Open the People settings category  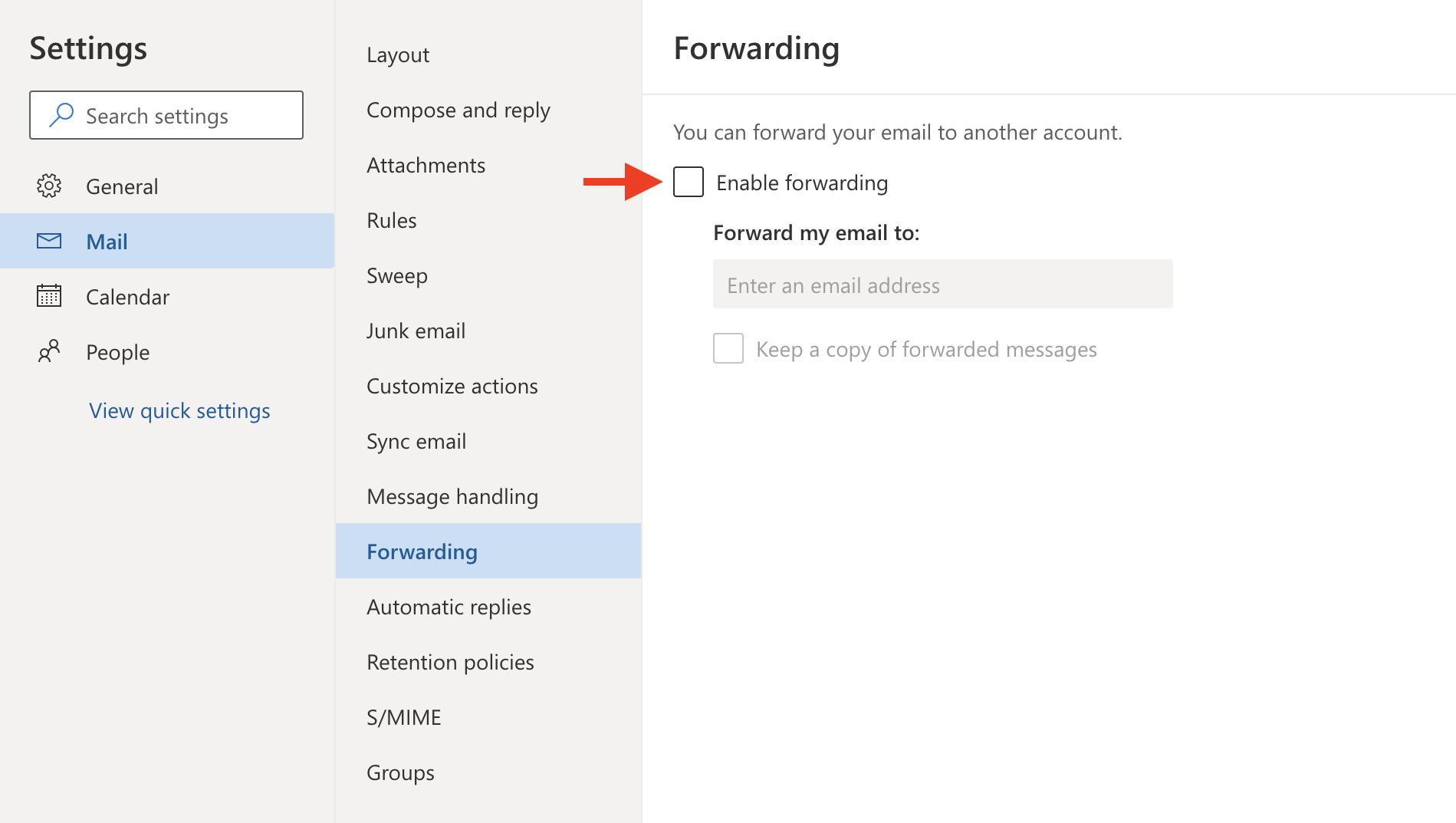167,351
